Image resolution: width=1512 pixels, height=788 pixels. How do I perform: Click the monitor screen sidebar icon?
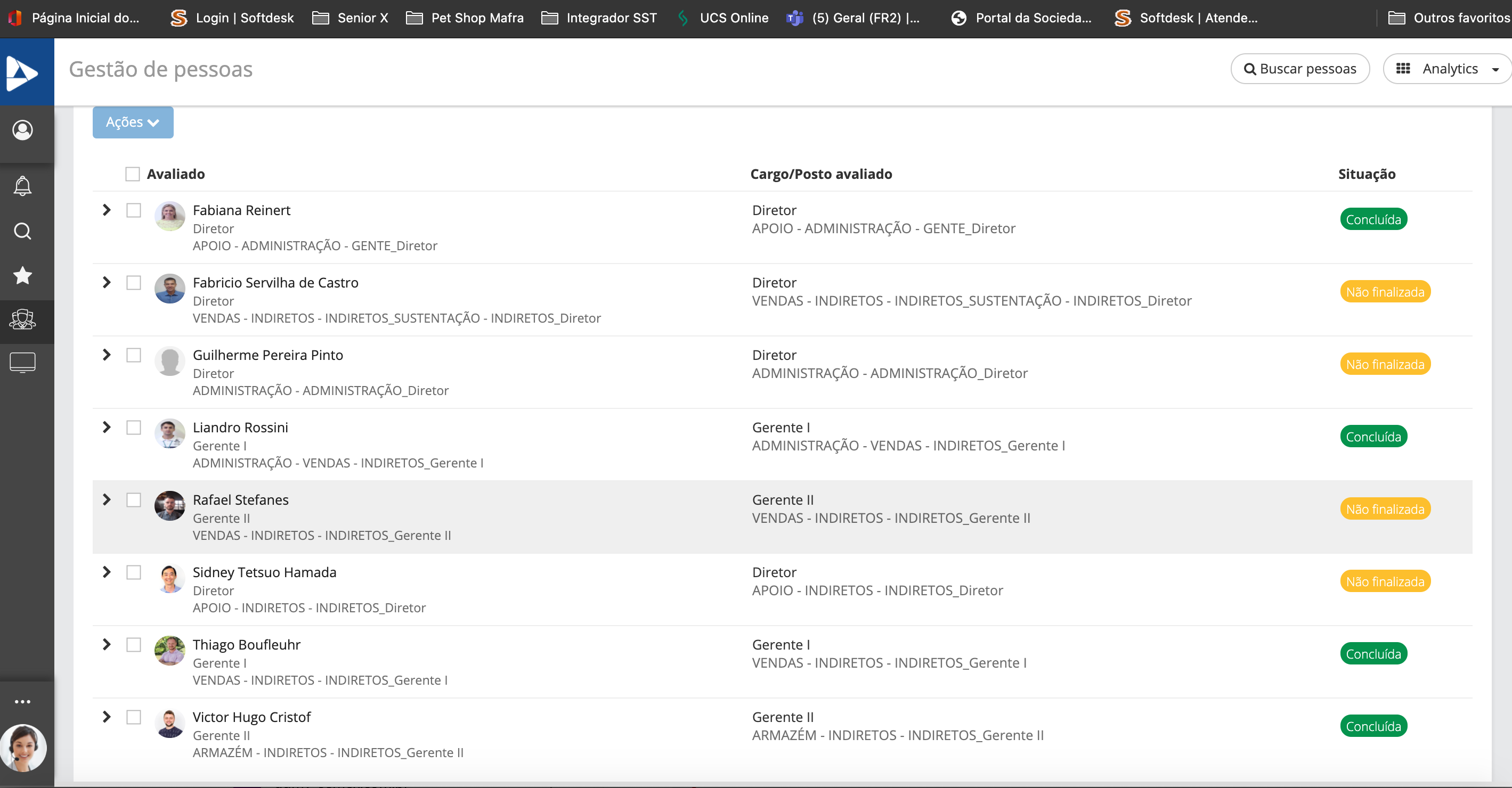pos(22,363)
